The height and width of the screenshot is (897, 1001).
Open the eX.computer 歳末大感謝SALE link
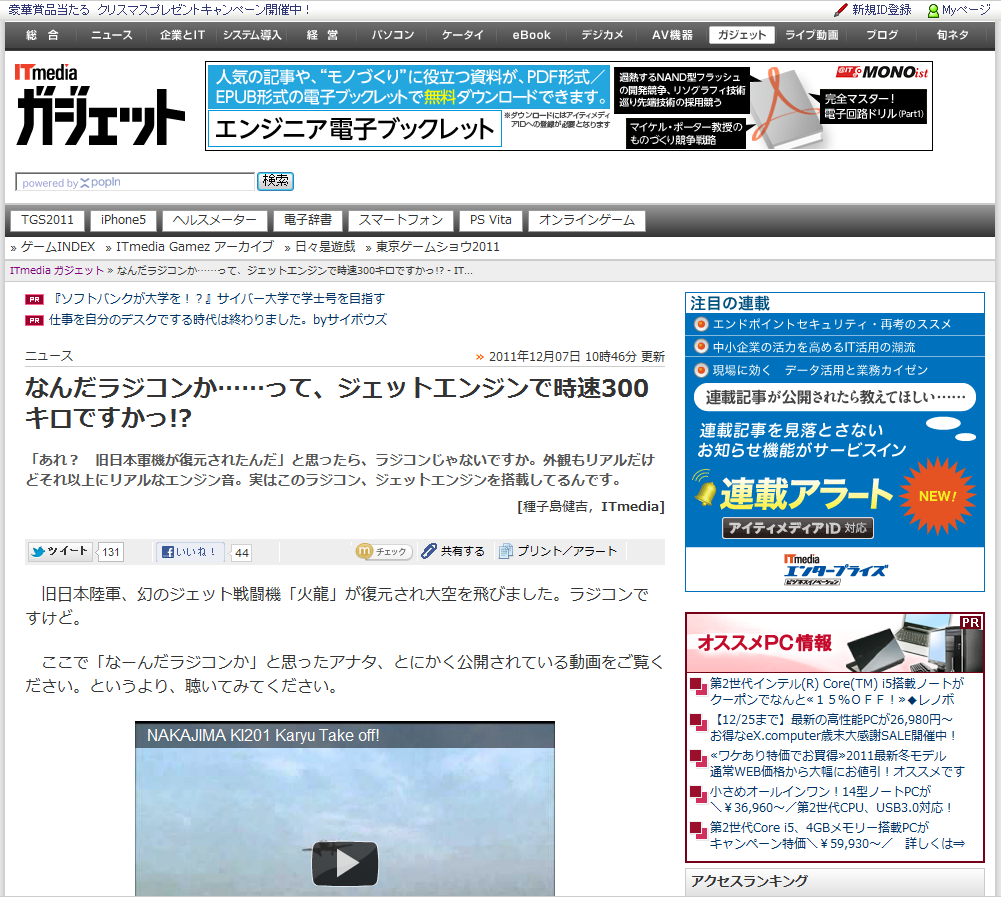(834, 727)
